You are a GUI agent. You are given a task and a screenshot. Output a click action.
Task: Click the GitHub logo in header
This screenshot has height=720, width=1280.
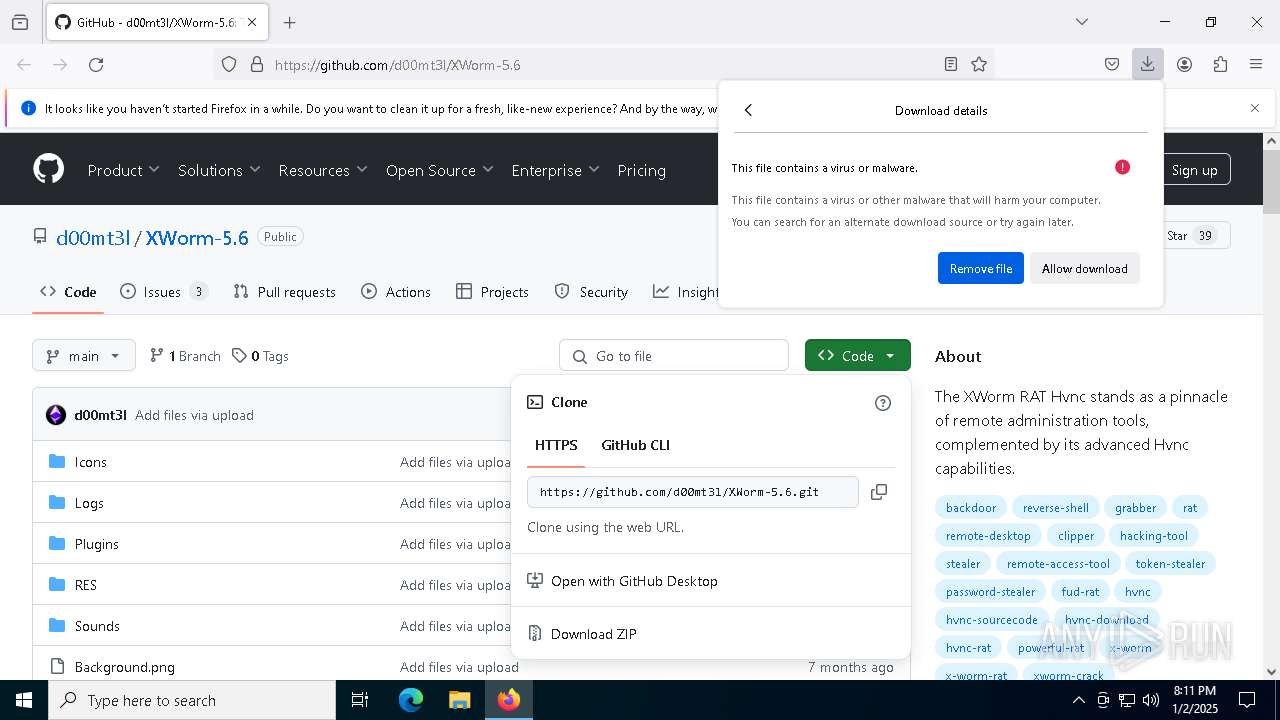click(48, 169)
